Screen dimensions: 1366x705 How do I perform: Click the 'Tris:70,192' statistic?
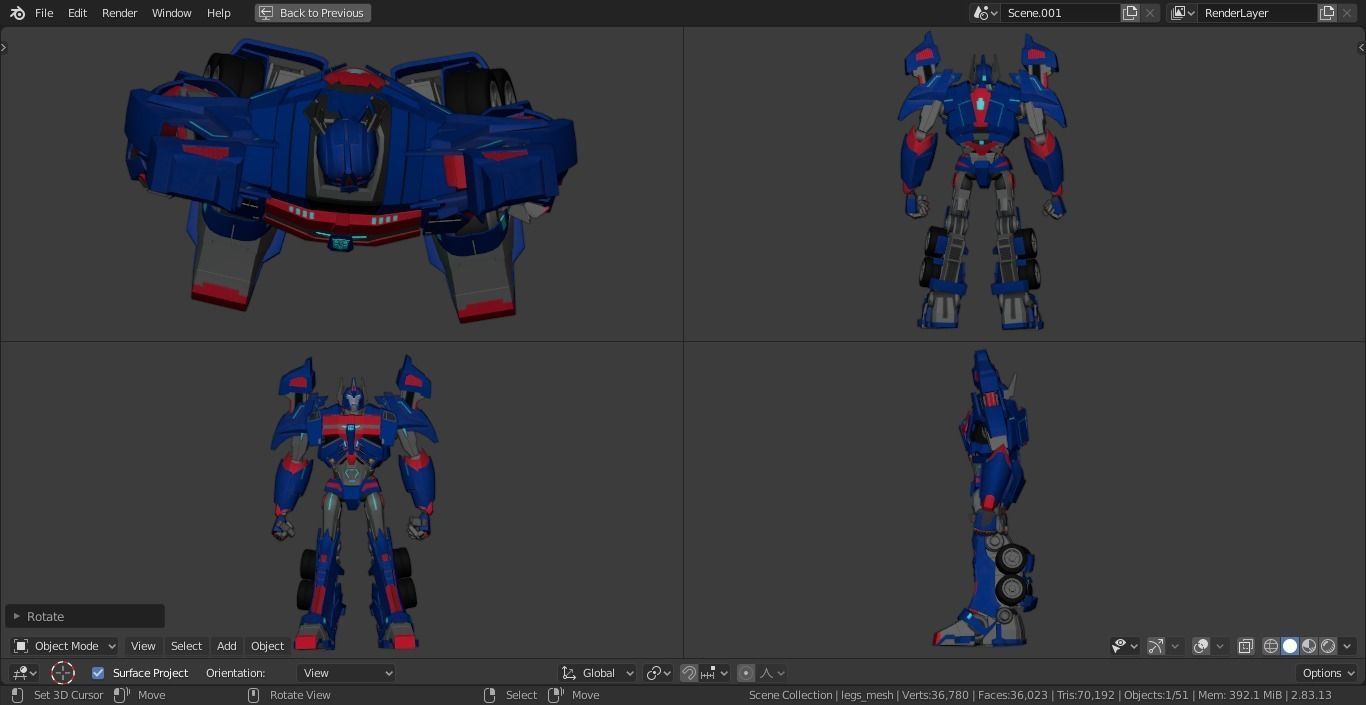[1085, 695]
